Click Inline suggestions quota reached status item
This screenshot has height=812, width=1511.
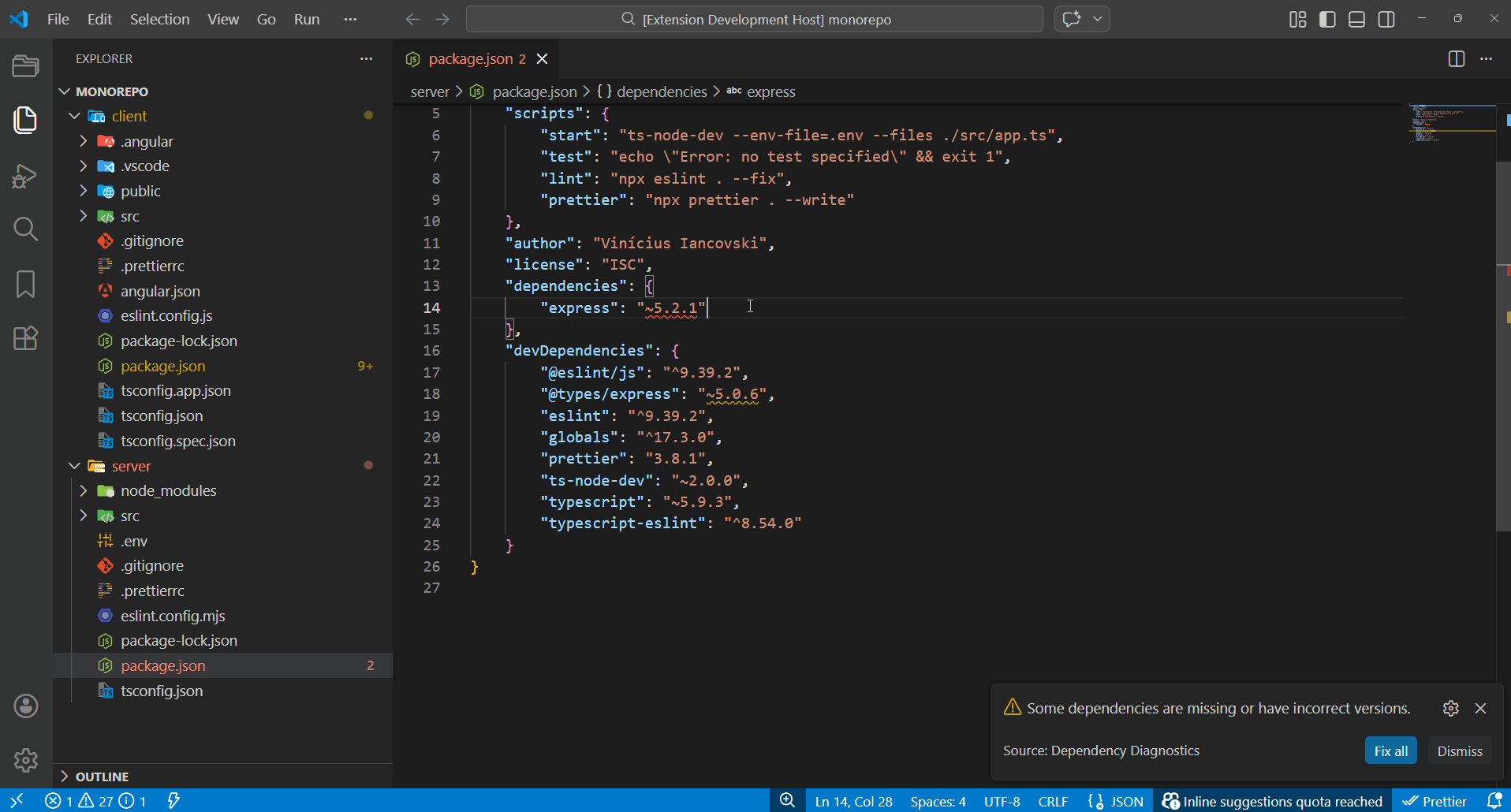click(1272, 801)
